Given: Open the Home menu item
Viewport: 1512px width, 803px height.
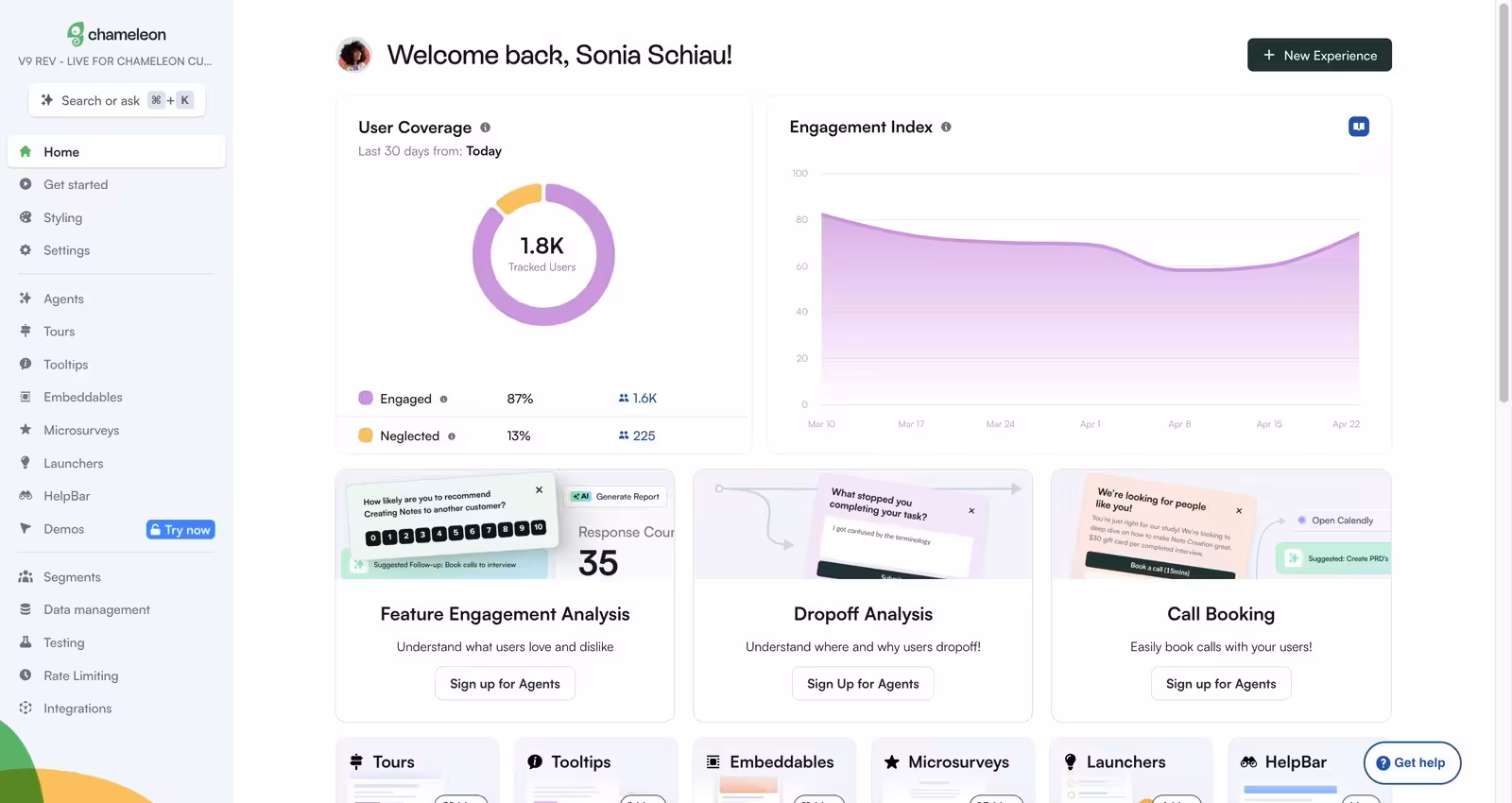Looking at the screenshot, I should 116,151.
